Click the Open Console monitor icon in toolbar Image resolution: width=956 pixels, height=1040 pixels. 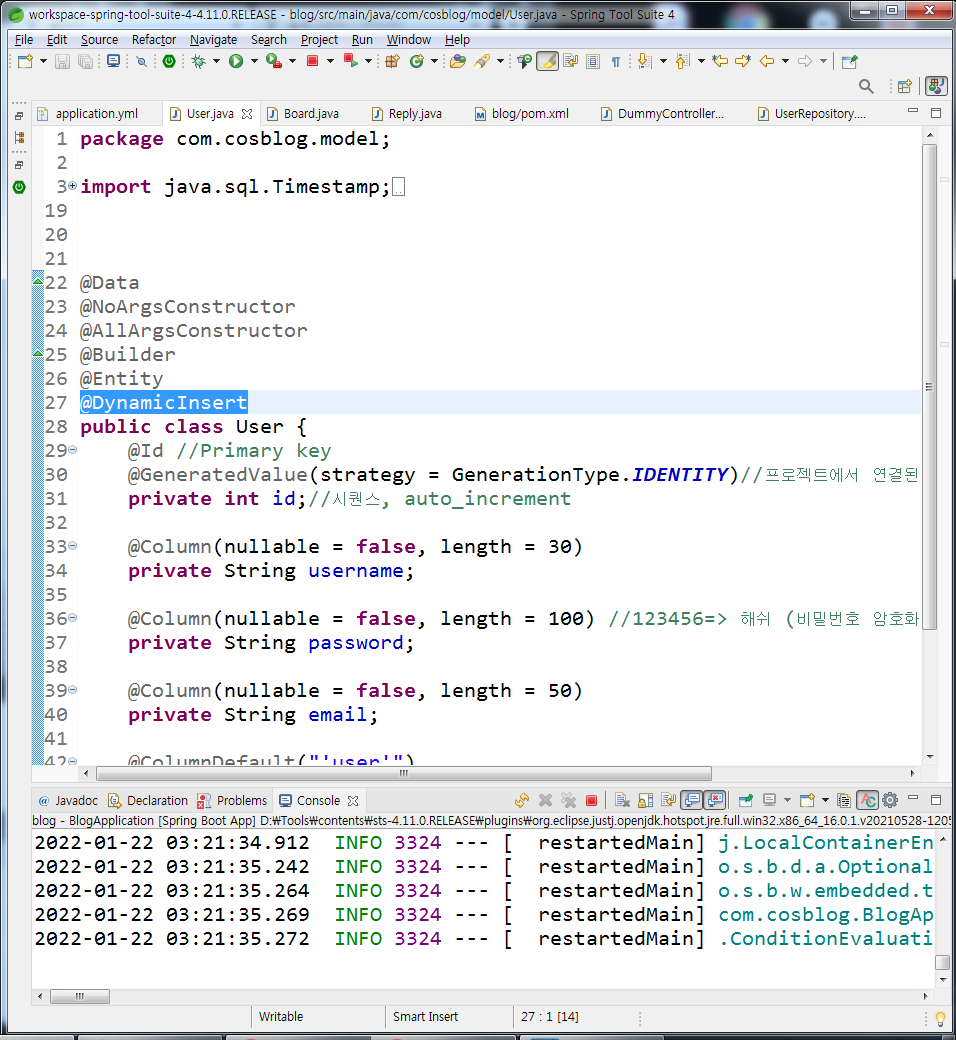[113, 62]
